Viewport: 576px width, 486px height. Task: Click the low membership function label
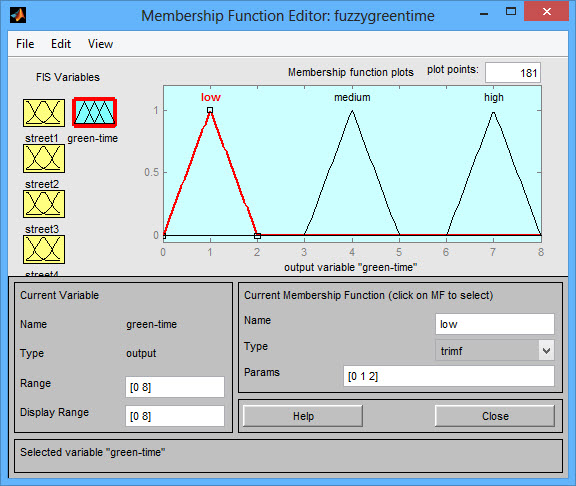(x=210, y=97)
